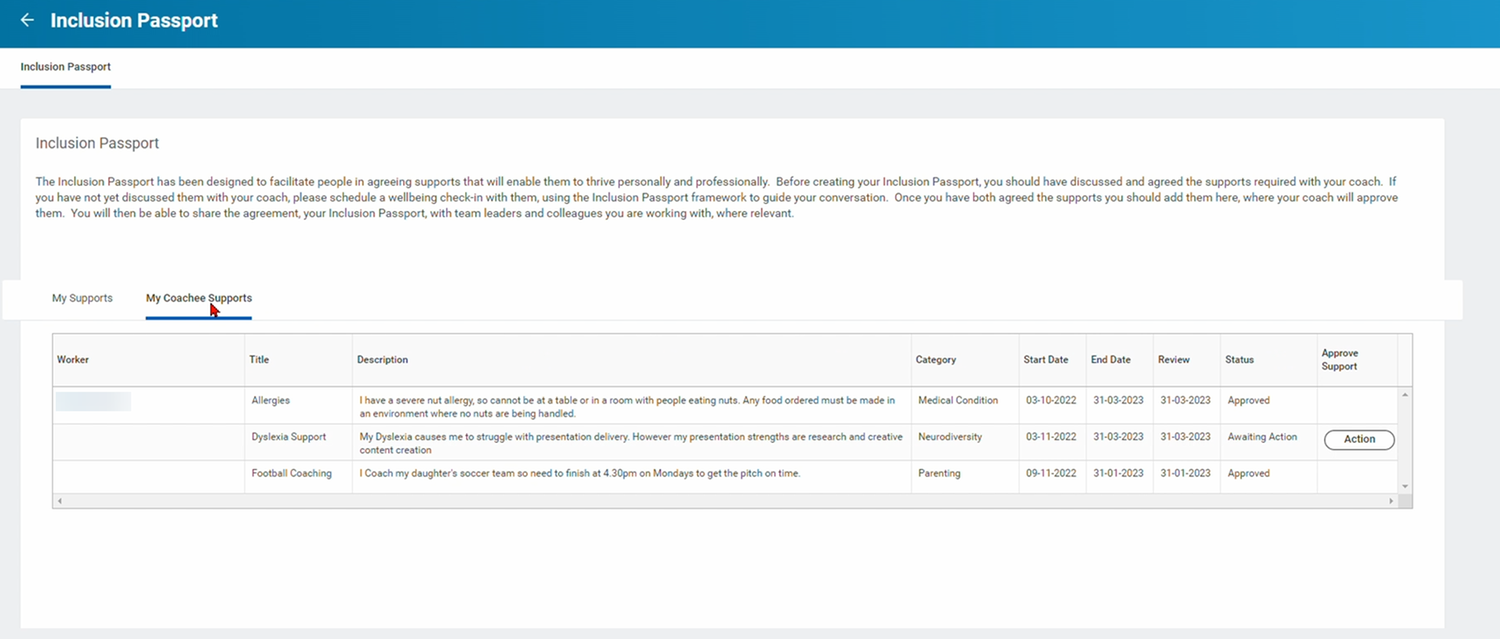Click the Title column header
Viewport: 1500px width, 639px height.
click(260, 359)
